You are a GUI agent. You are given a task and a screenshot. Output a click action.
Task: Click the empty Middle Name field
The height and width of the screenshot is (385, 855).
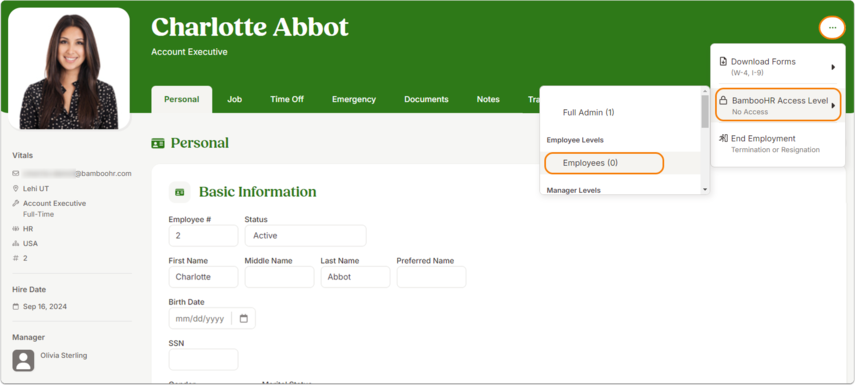click(x=279, y=277)
